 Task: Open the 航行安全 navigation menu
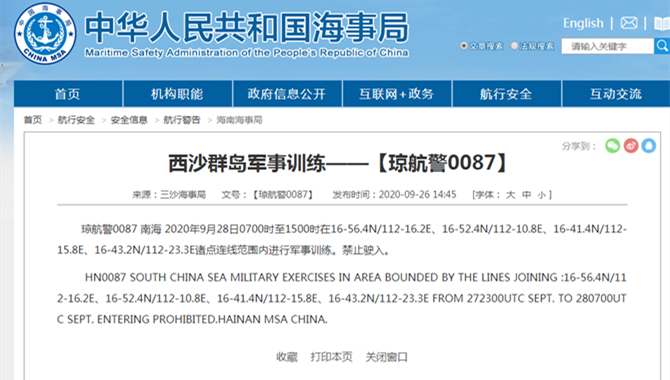506,94
